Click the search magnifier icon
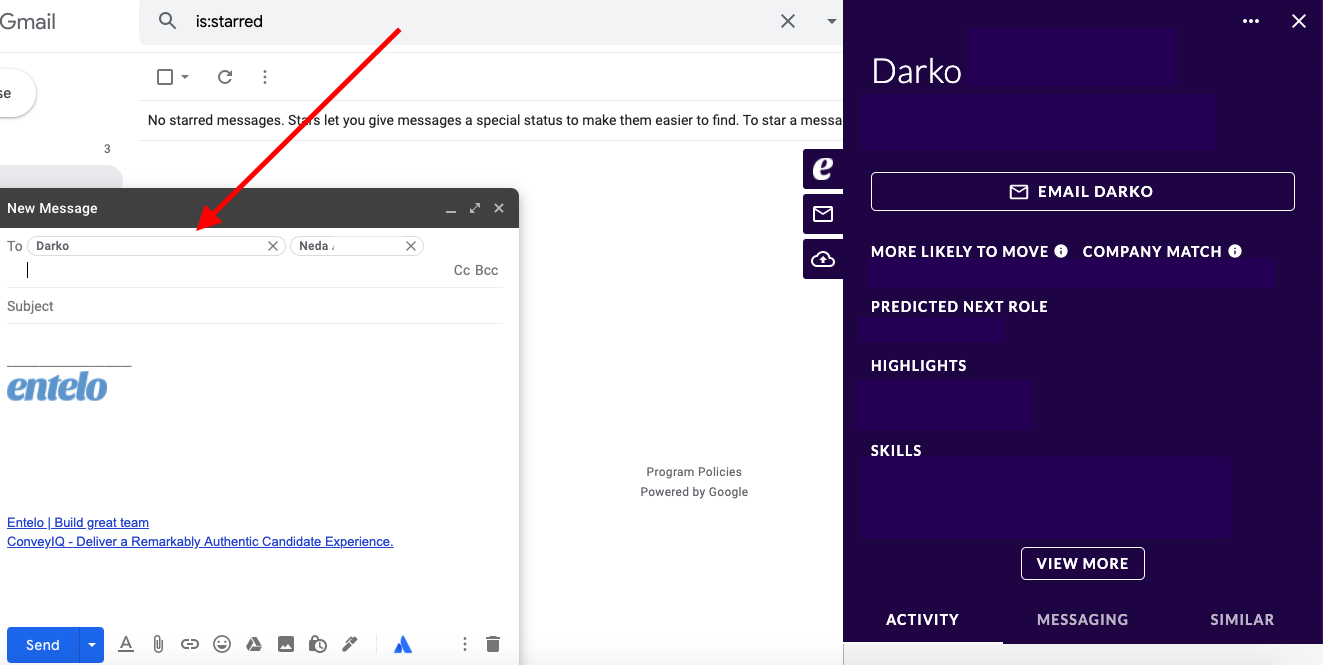Screen dimensions: 1323x665 click(x=168, y=21)
